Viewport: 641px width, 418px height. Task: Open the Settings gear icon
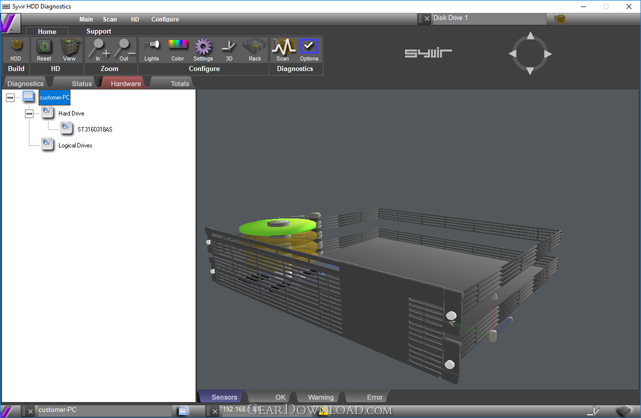point(203,50)
